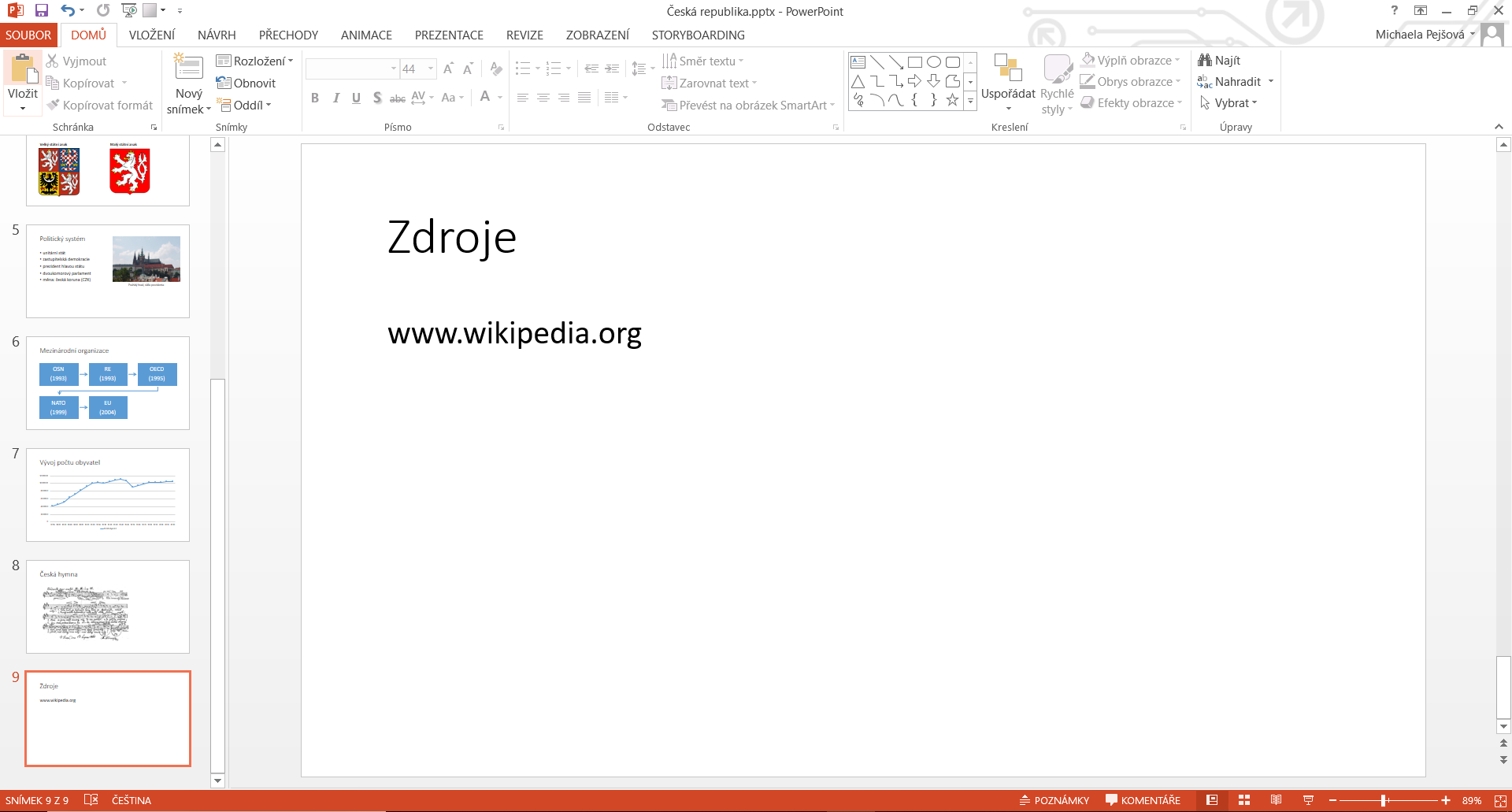Image resolution: width=1512 pixels, height=812 pixels.
Task: Expand the font size combo box
Action: point(431,69)
